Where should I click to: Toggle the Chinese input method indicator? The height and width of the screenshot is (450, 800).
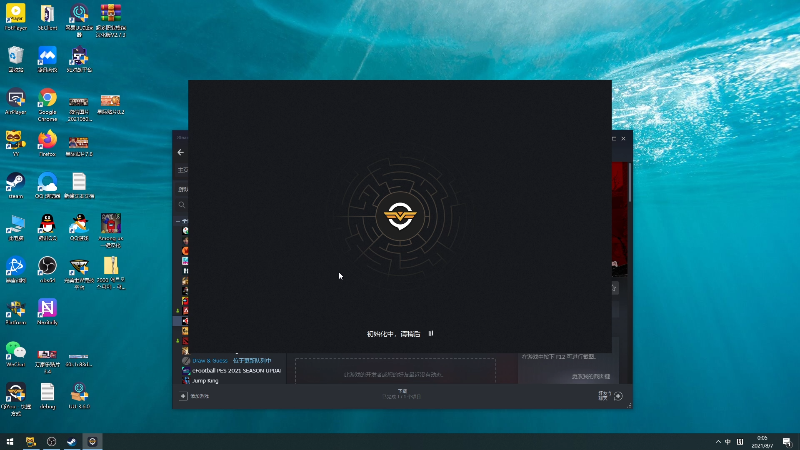728,442
